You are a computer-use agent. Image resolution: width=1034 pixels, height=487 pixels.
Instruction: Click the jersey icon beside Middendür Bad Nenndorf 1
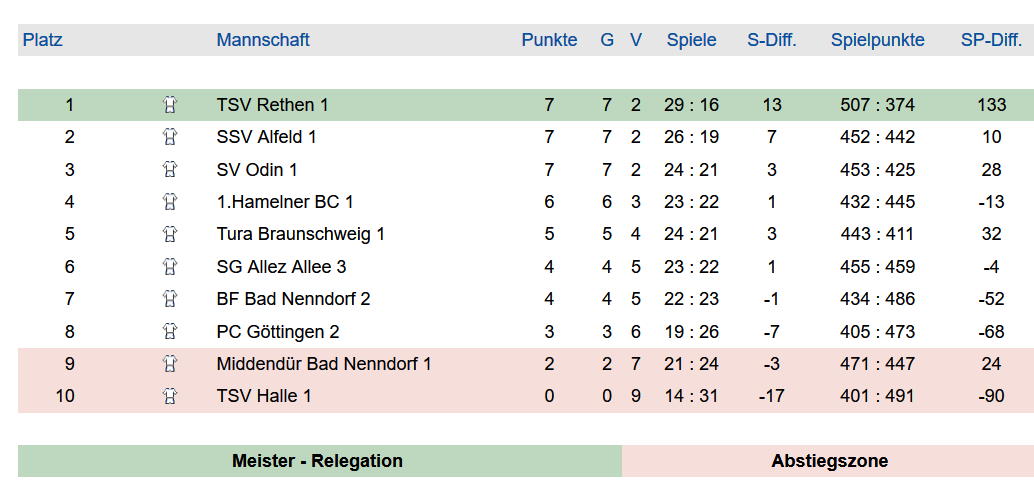coord(170,364)
